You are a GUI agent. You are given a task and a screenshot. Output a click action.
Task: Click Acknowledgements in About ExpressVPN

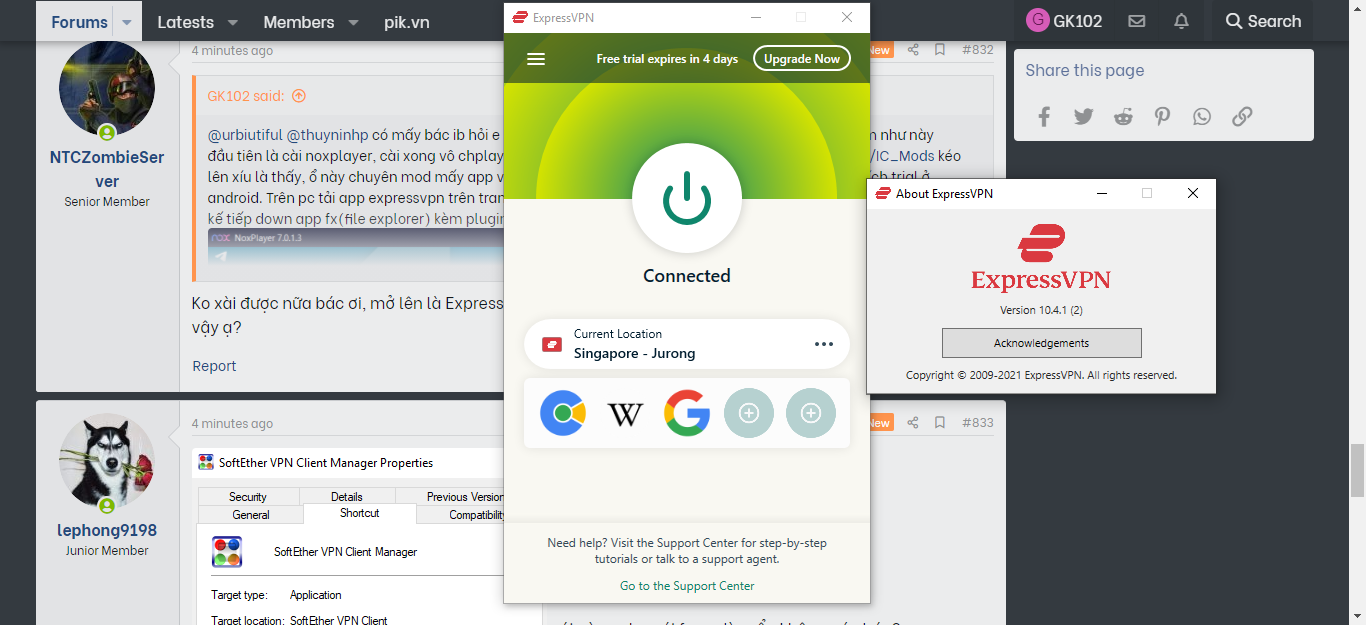coord(1041,343)
